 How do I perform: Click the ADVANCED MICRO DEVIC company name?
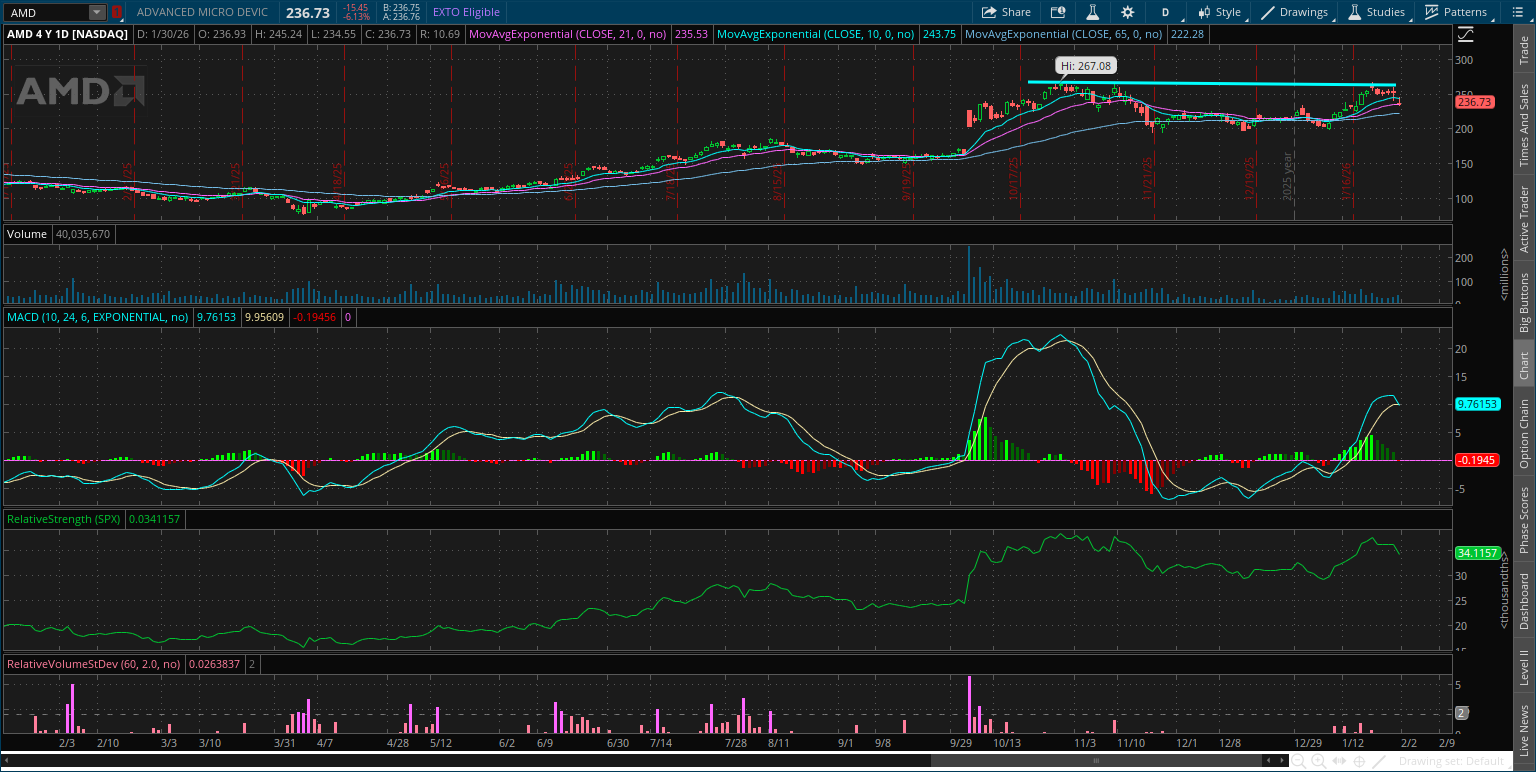[x=202, y=12]
